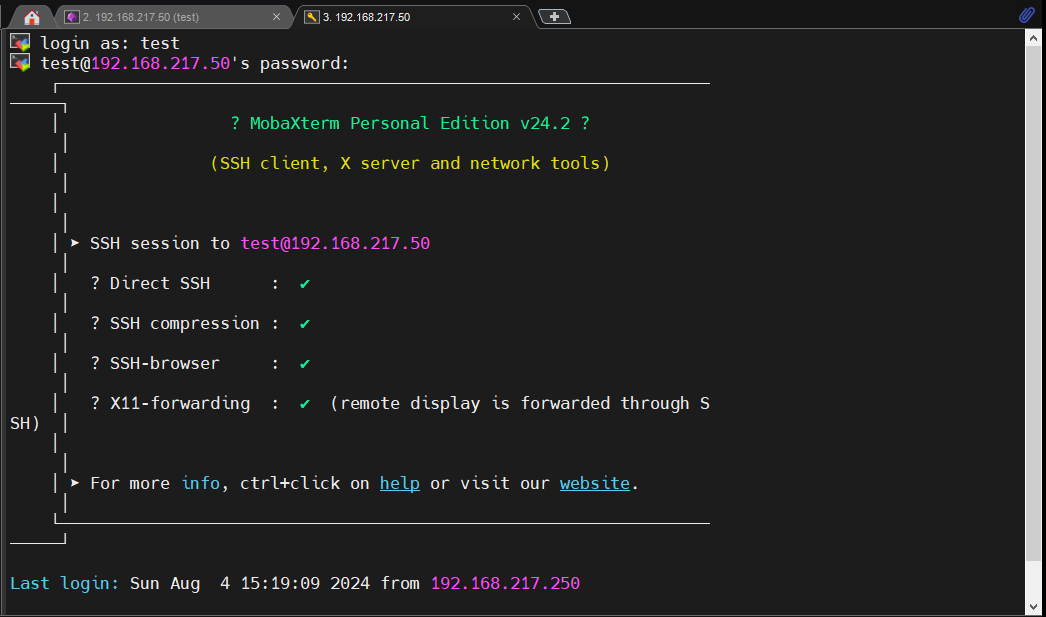Click 'MobaXterm Personal Edition v24.2' banner text
This screenshot has width=1046, height=617.
410,123
